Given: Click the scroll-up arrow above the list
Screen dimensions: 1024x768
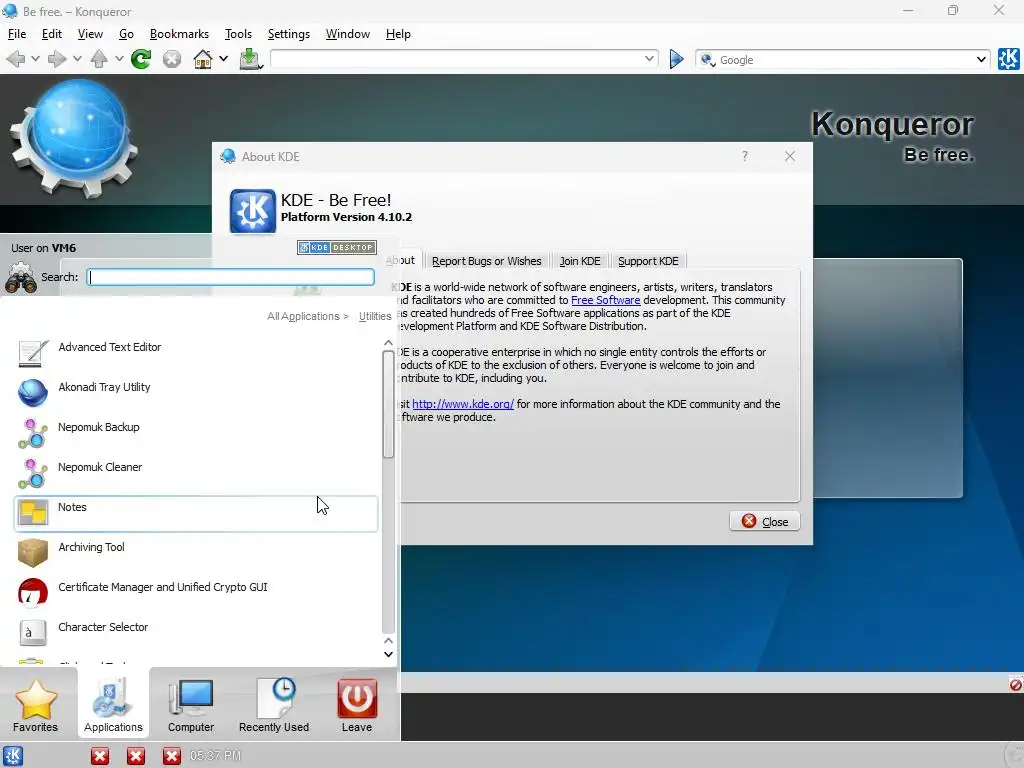Looking at the screenshot, I should point(389,343).
